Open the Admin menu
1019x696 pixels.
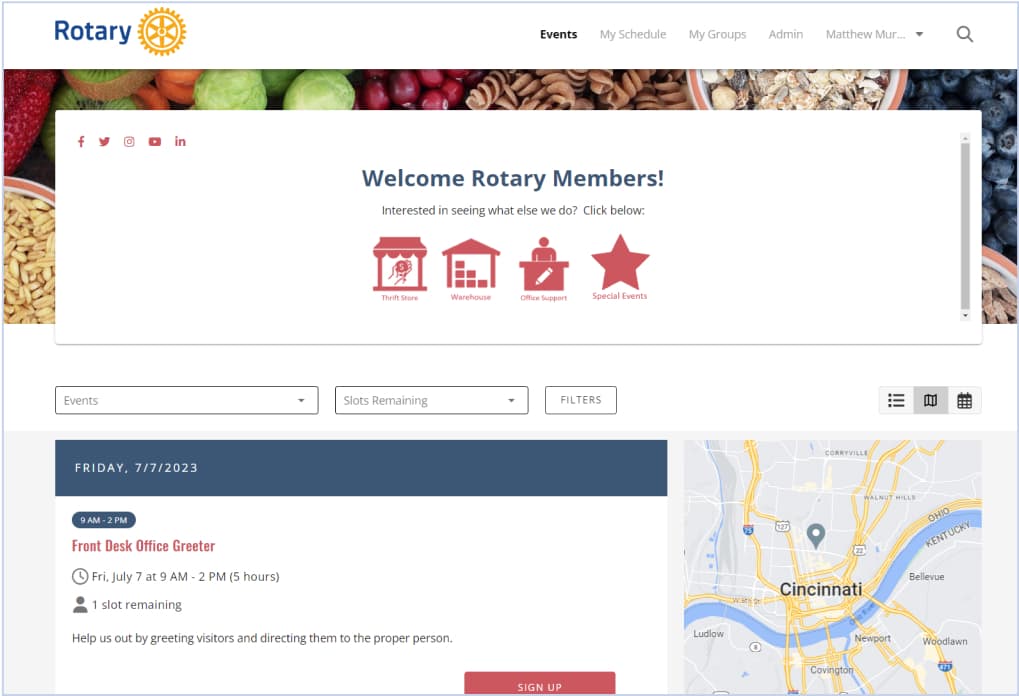[785, 33]
